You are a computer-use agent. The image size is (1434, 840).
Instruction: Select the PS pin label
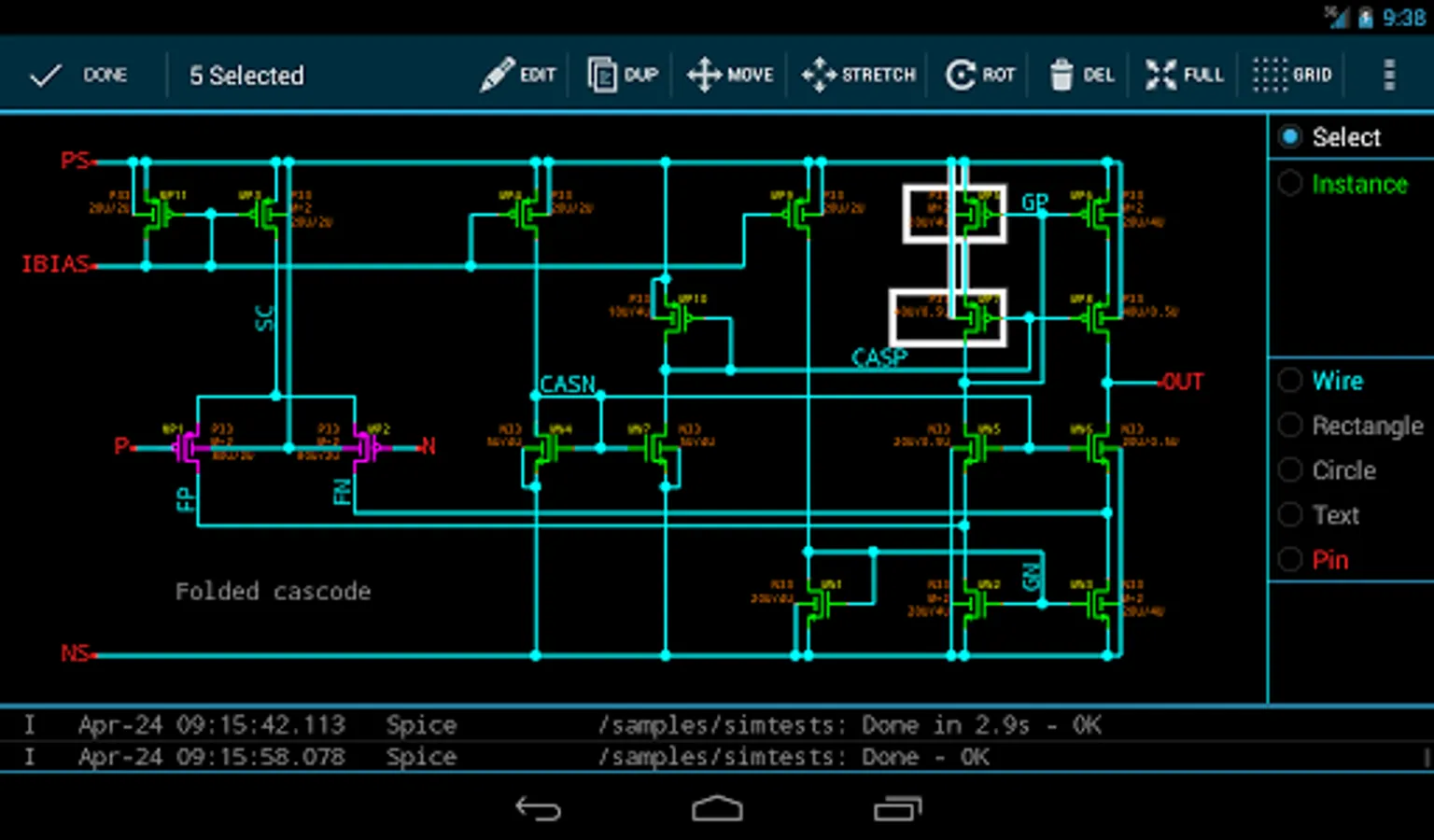coord(76,161)
